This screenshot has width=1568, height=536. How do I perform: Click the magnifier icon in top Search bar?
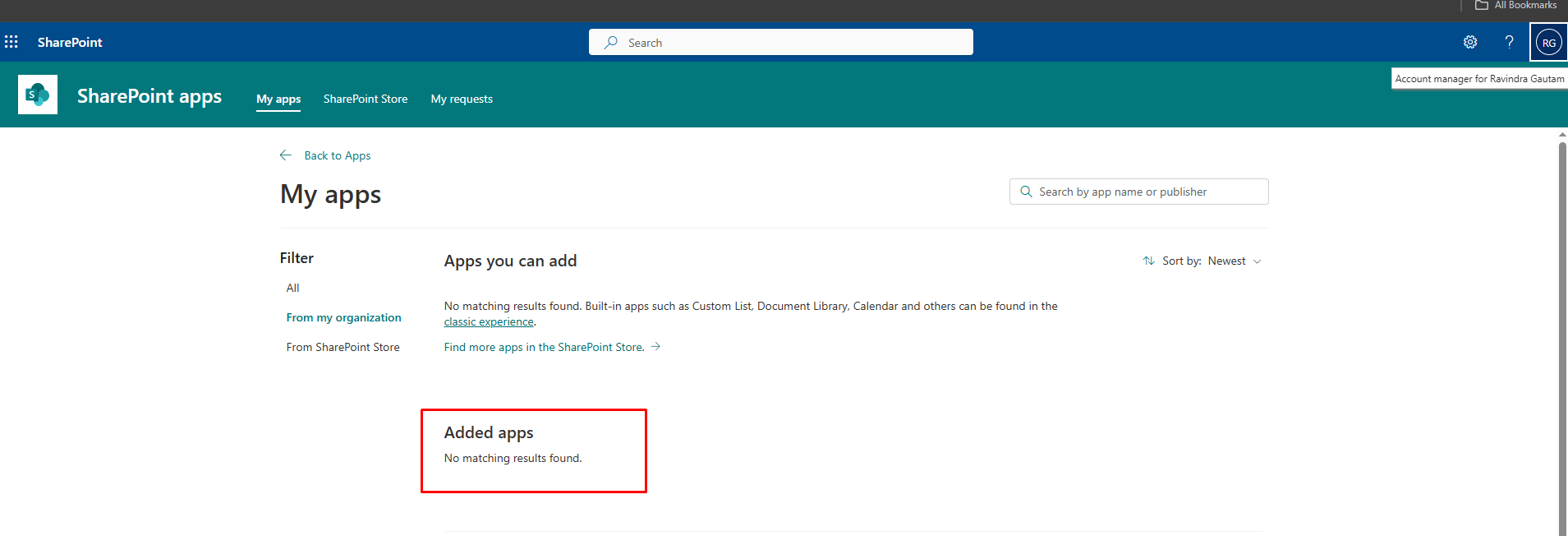pyautogui.click(x=611, y=42)
